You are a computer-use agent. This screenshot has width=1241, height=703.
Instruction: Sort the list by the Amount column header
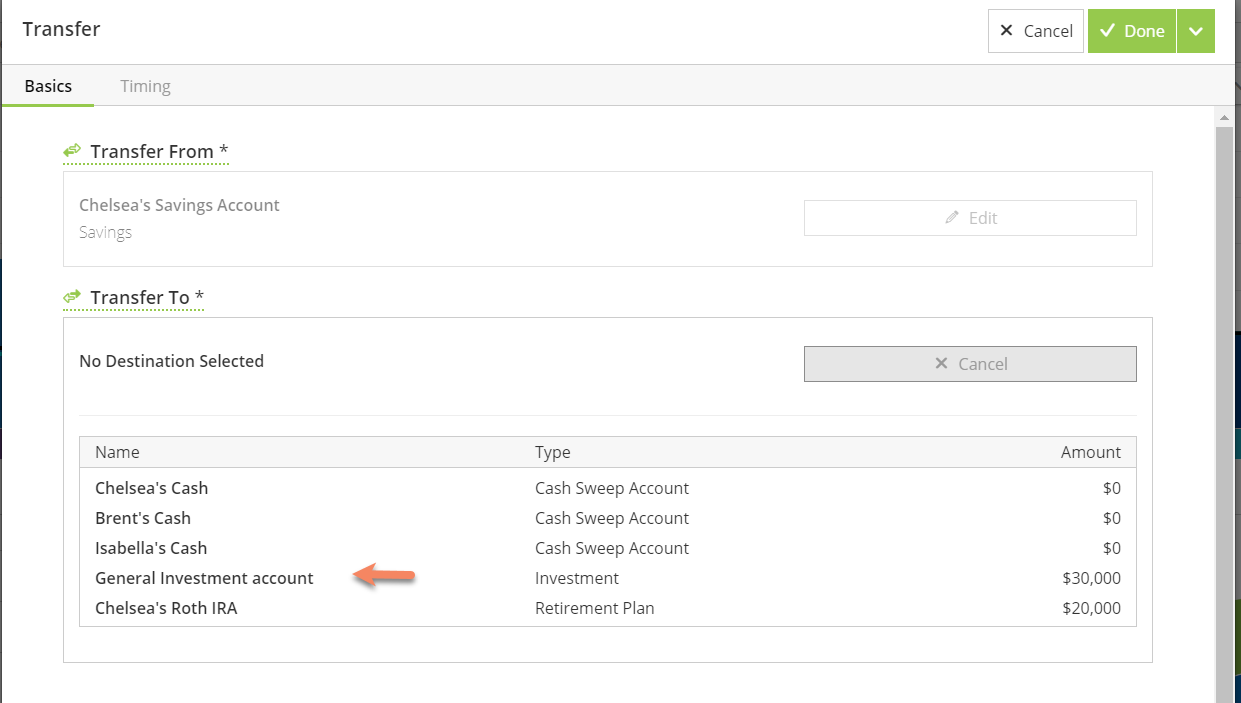pos(1090,452)
